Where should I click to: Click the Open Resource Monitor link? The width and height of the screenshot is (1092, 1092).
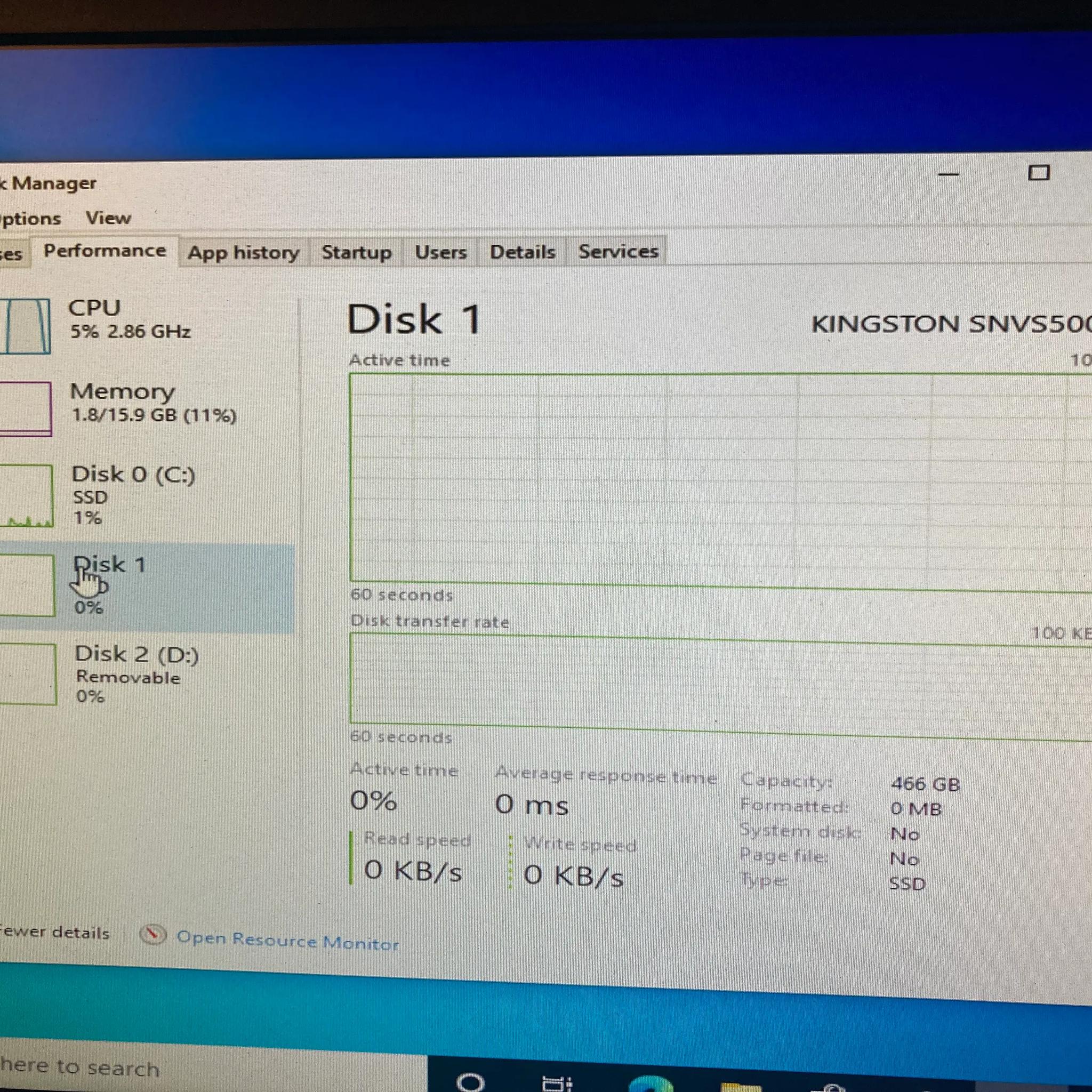[288, 941]
